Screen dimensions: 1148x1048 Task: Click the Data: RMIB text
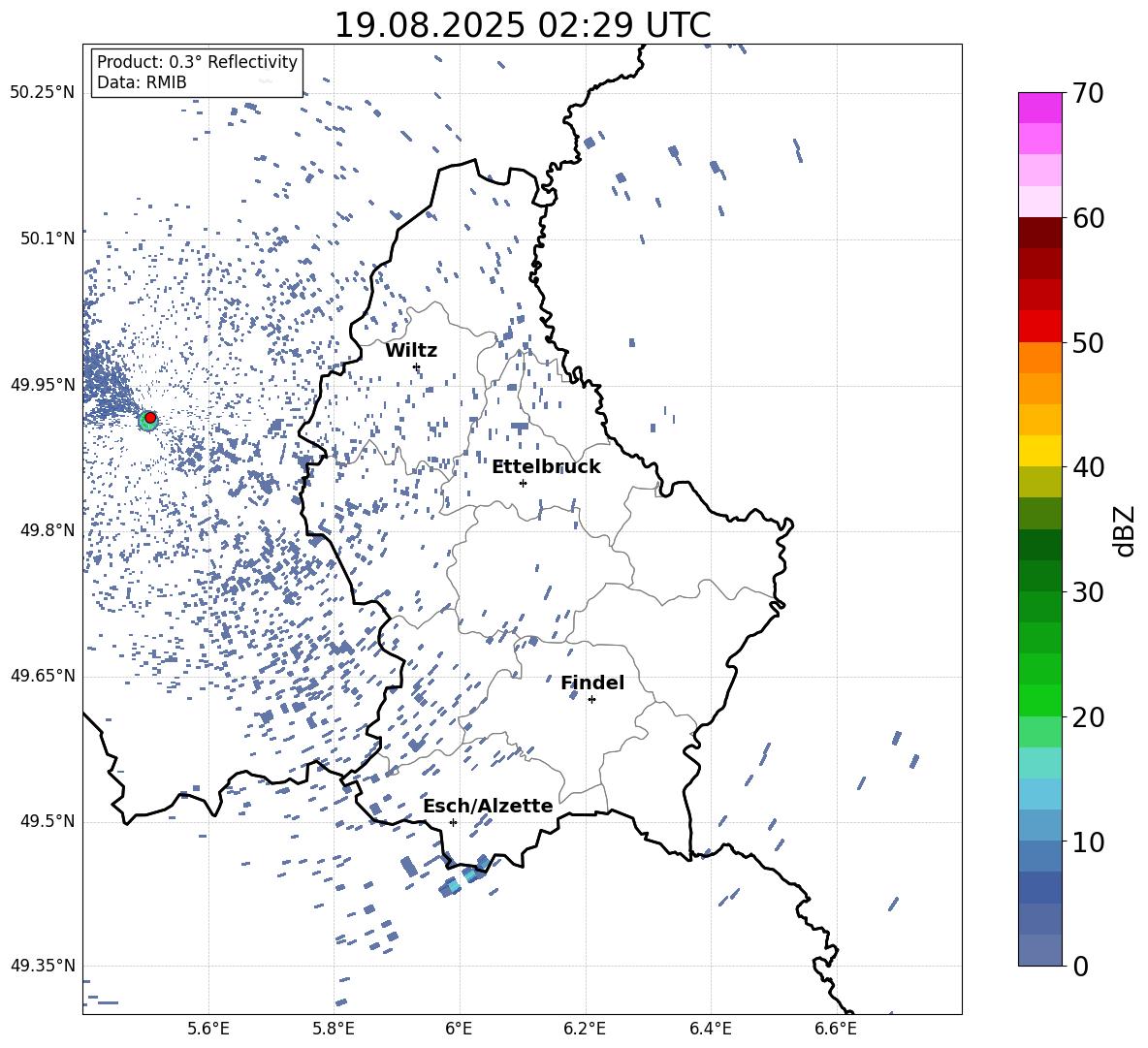[142, 82]
